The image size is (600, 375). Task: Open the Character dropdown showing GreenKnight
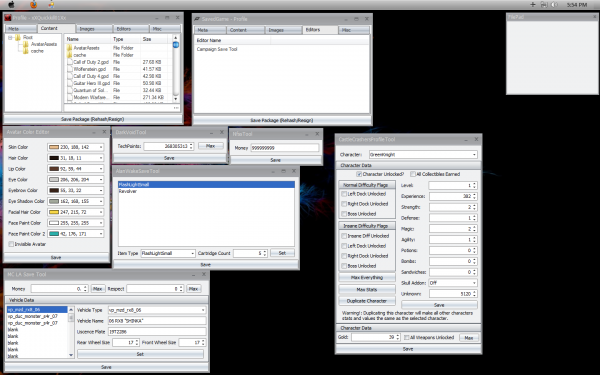coord(423,155)
